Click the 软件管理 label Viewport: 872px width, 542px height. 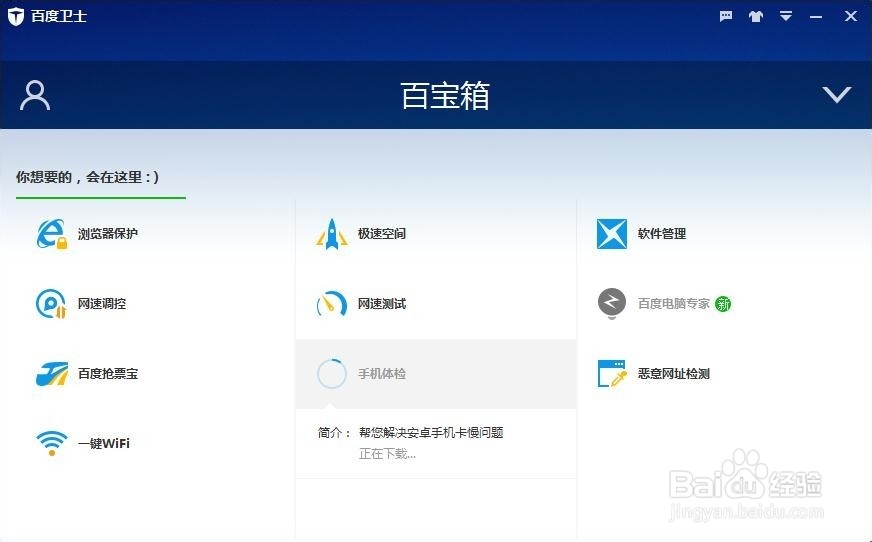[662, 233]
